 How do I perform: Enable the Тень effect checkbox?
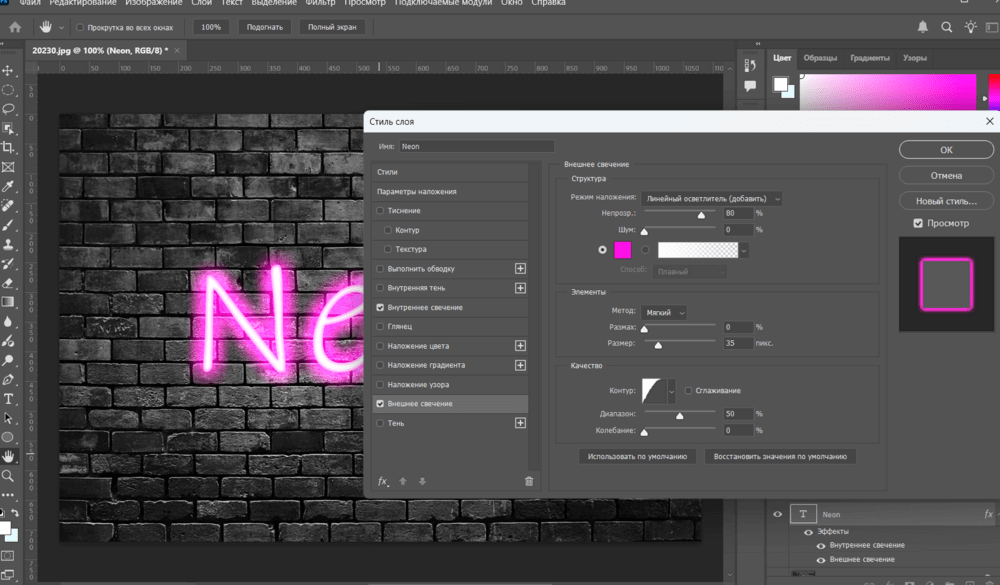coord(380,423)
